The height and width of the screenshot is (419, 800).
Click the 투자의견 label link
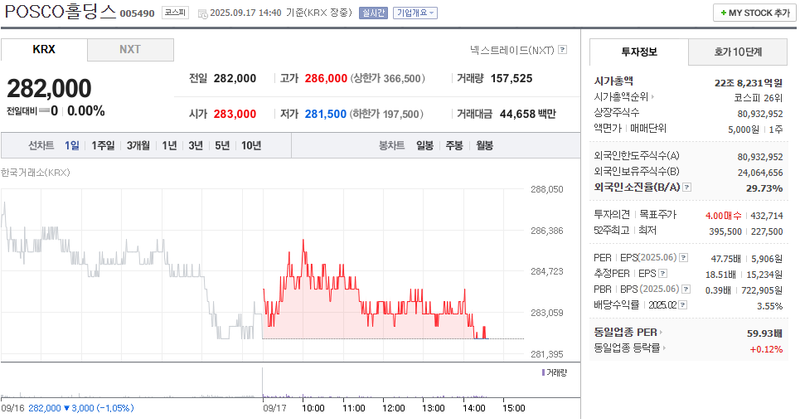click(x=612, y=214)
